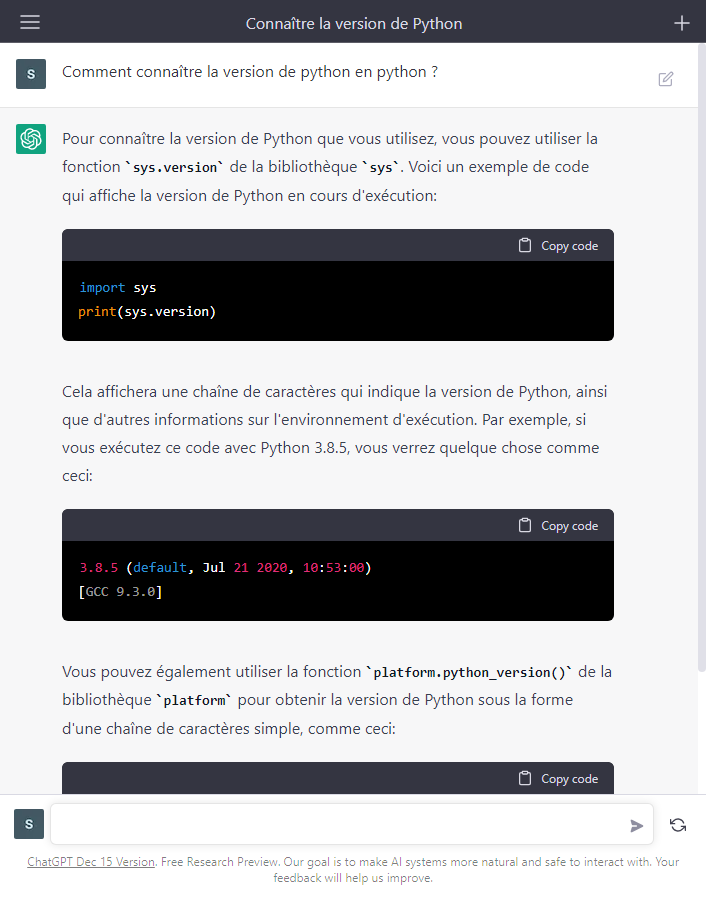
Task: Click the edit pencil on the user message
Action: pos(665,78)
